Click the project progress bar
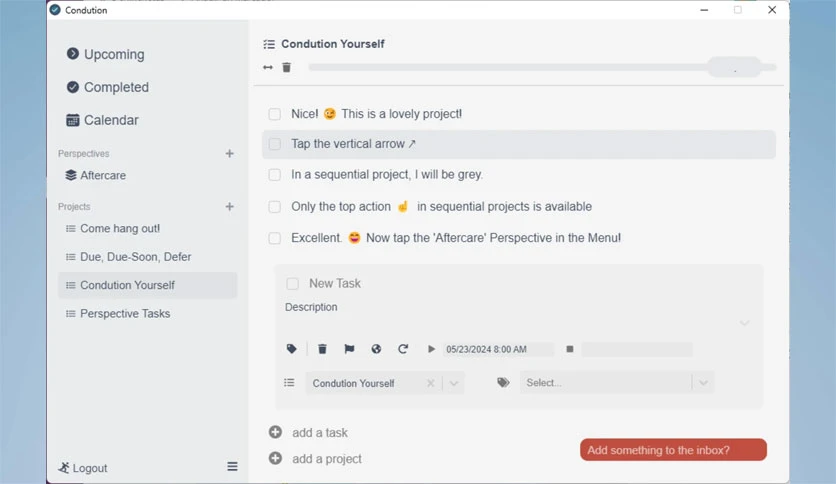The width and height of the screenshot is (836, 484). coord(542,67)
